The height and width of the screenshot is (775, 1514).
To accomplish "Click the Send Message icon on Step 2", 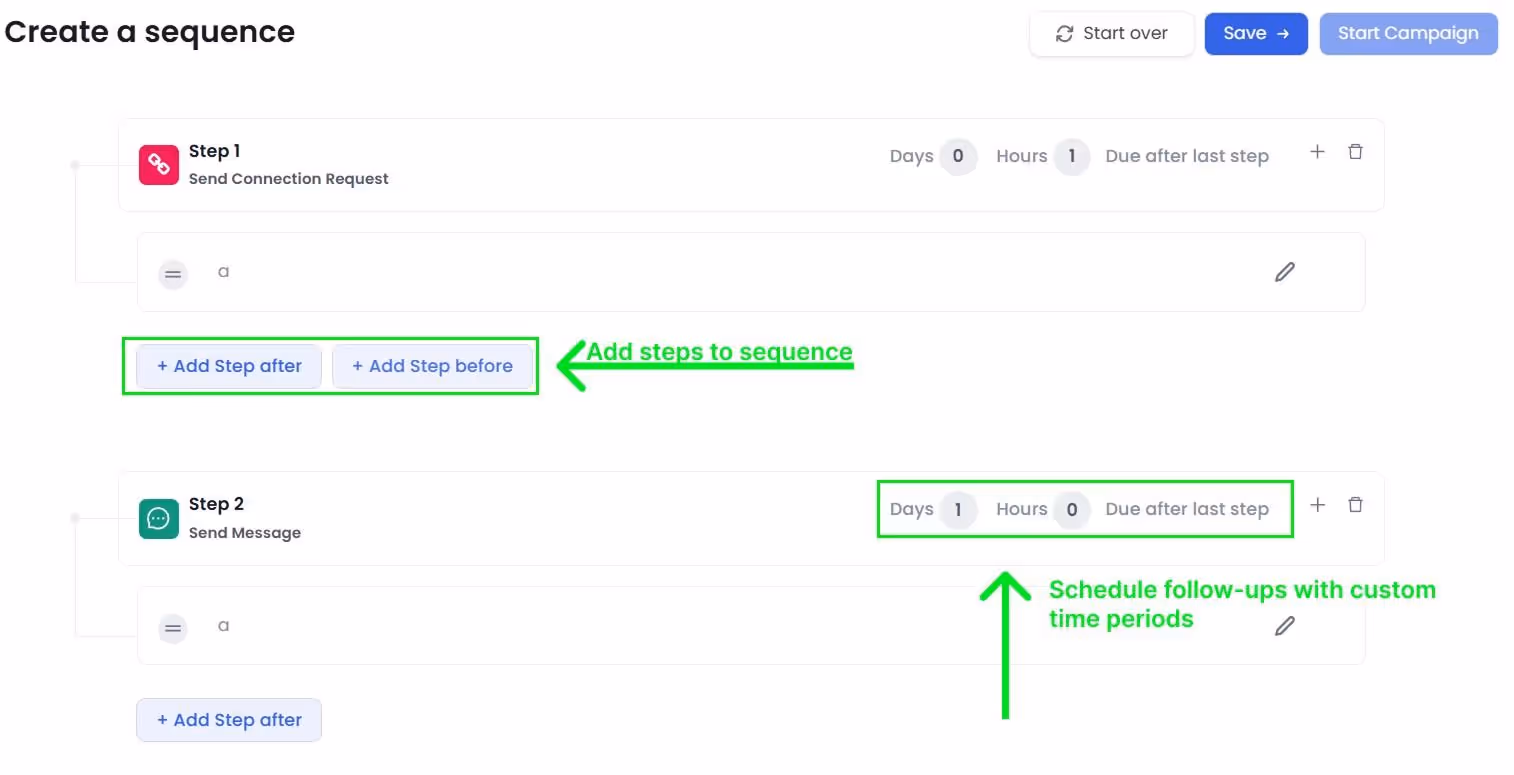I will pos(157,518).
